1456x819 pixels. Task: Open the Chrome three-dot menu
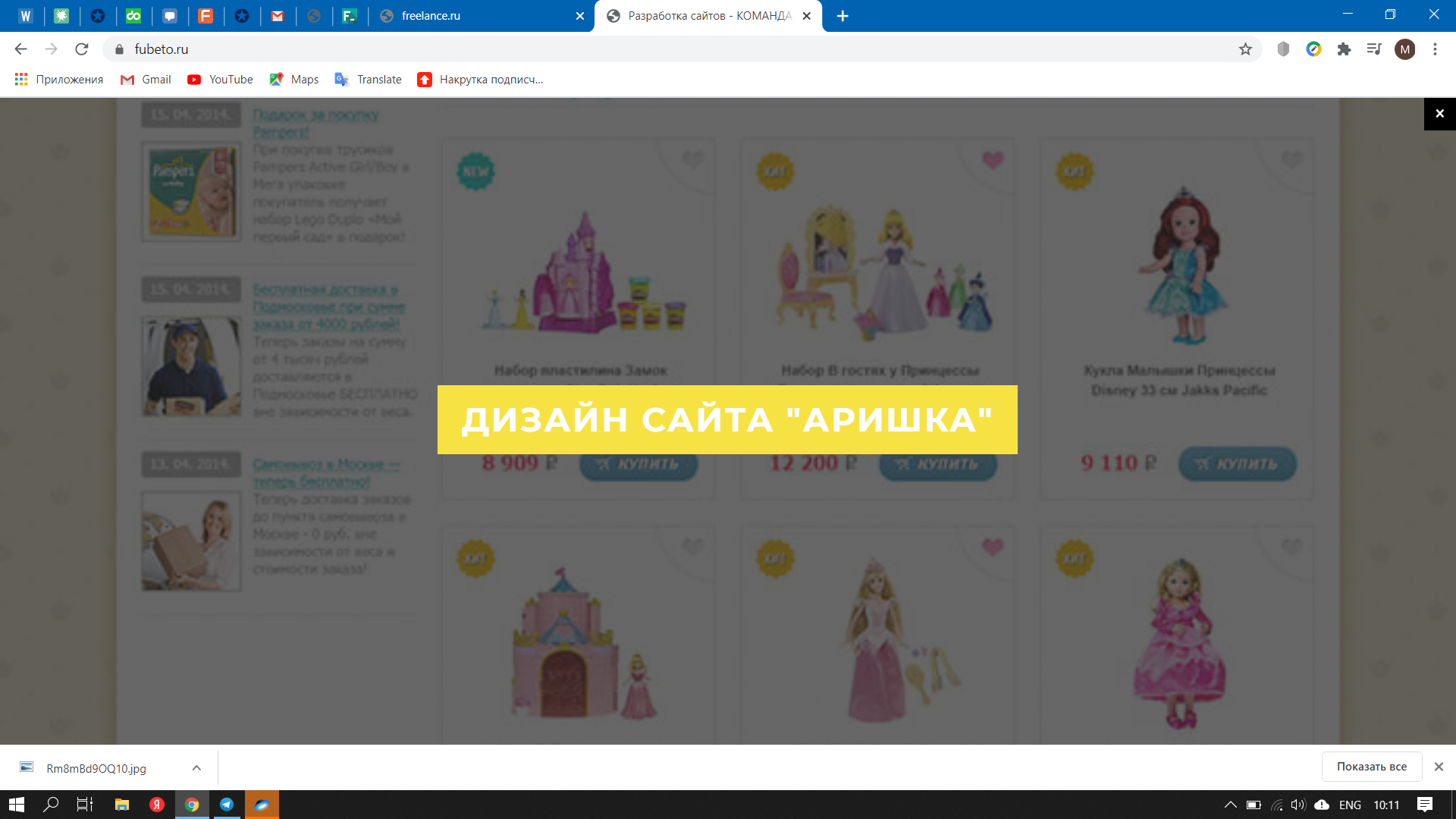[x=1435, y=49]
